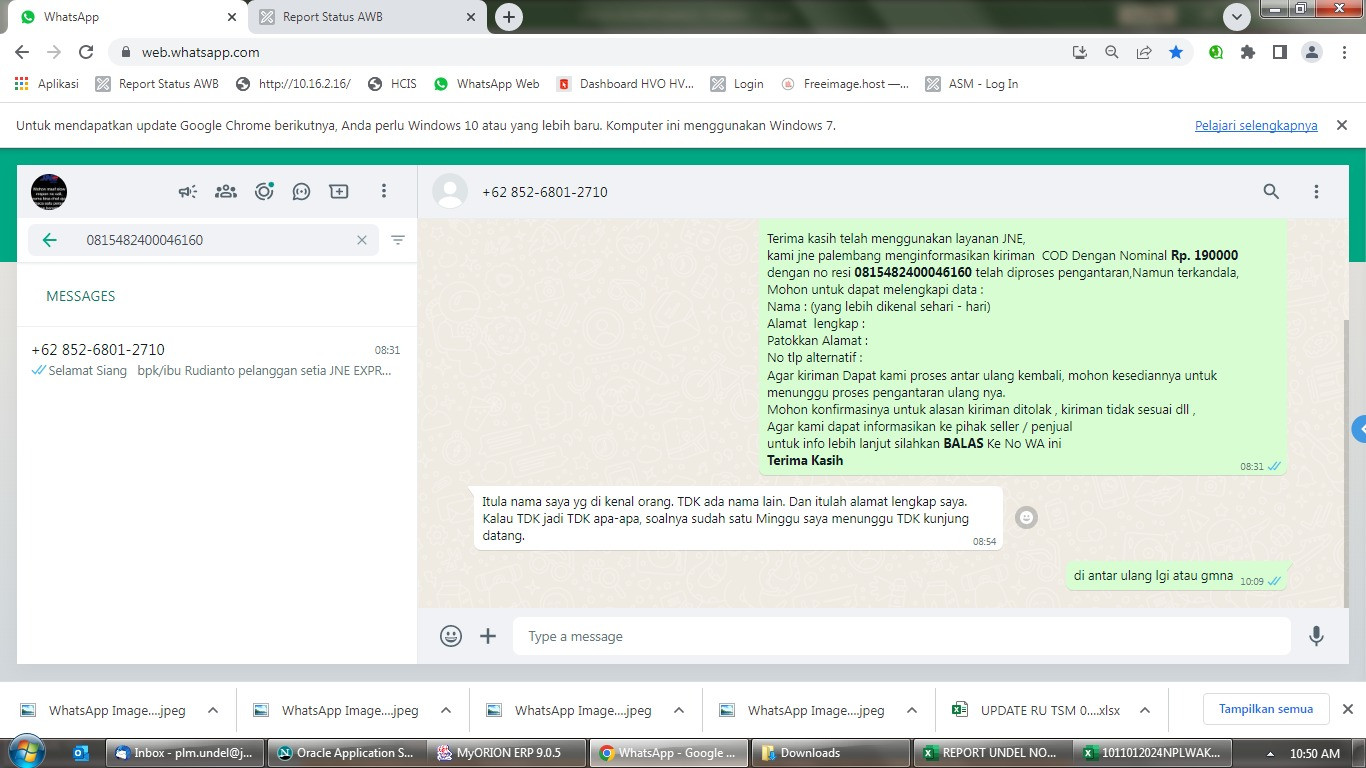Open the zoom magnifier icon in address bar
1366x768 pixels.
1111,52
